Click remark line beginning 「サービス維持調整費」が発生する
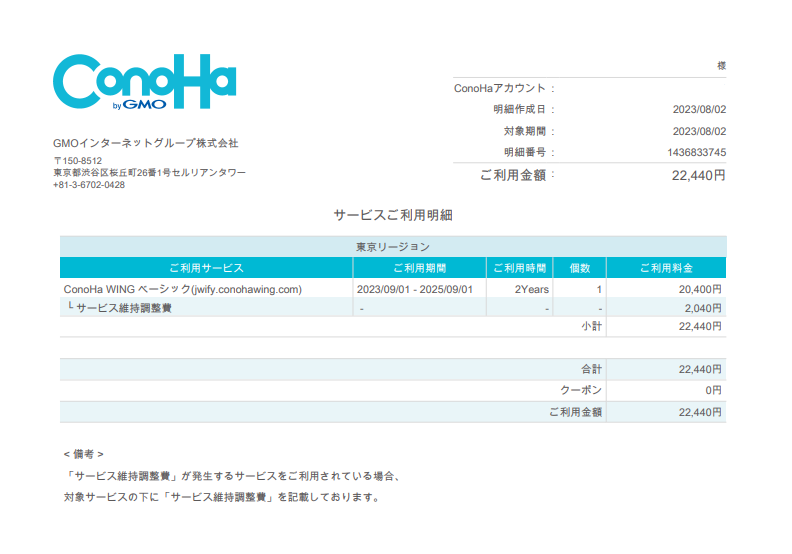The height and width of the screenshot is (554, 792). click(233, 476)
